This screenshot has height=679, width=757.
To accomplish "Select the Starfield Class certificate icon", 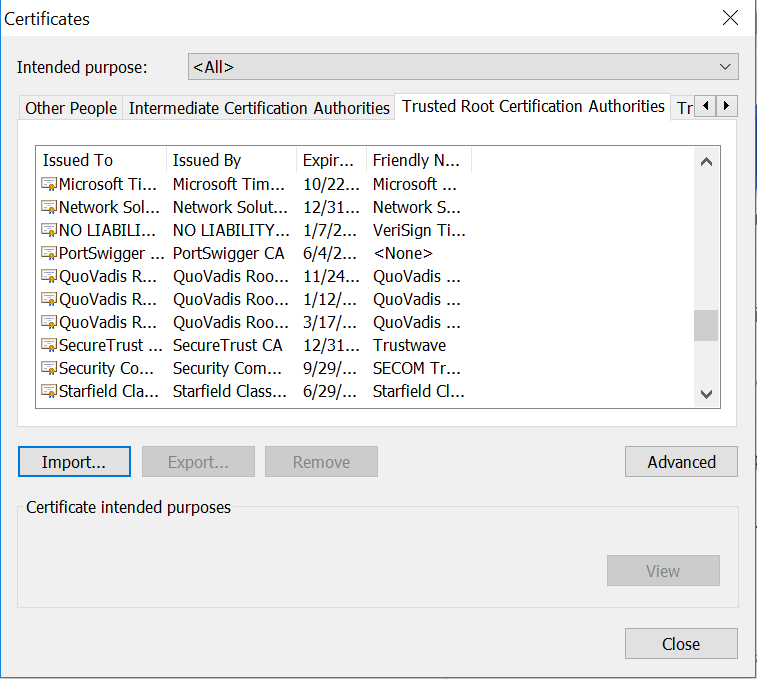I will (48, 391).
